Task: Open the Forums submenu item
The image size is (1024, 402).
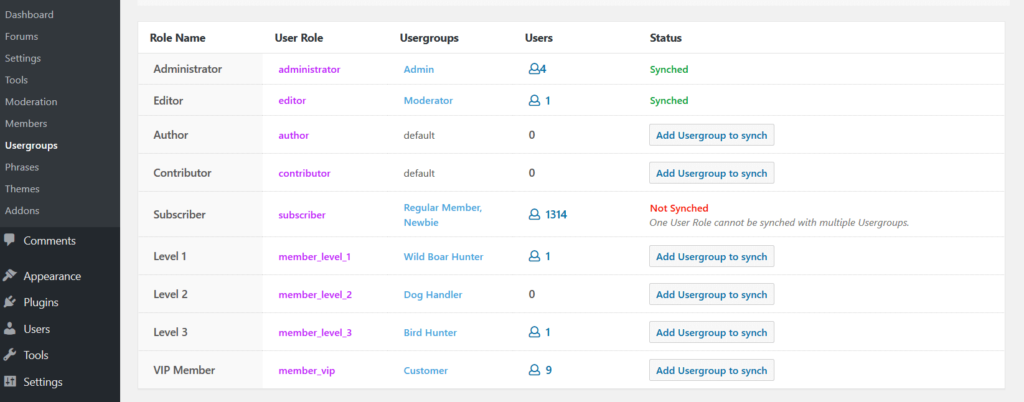Action: 22,37
